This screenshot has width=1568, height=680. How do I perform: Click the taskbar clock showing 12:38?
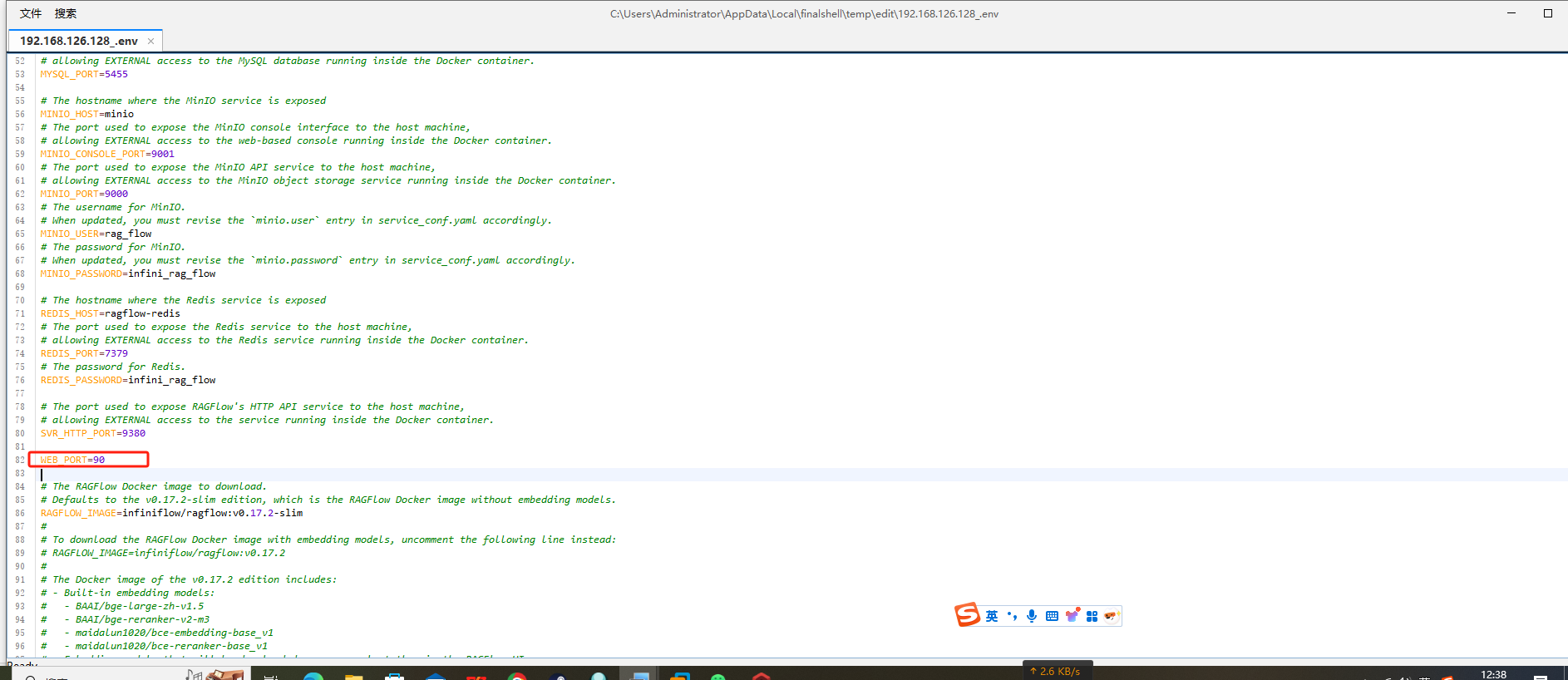(1493, 674)
